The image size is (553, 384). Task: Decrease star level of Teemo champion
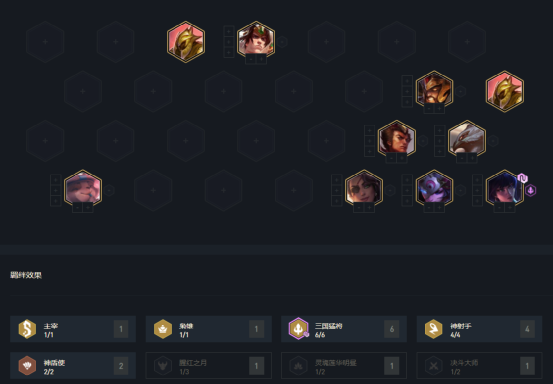click(78, 208)
